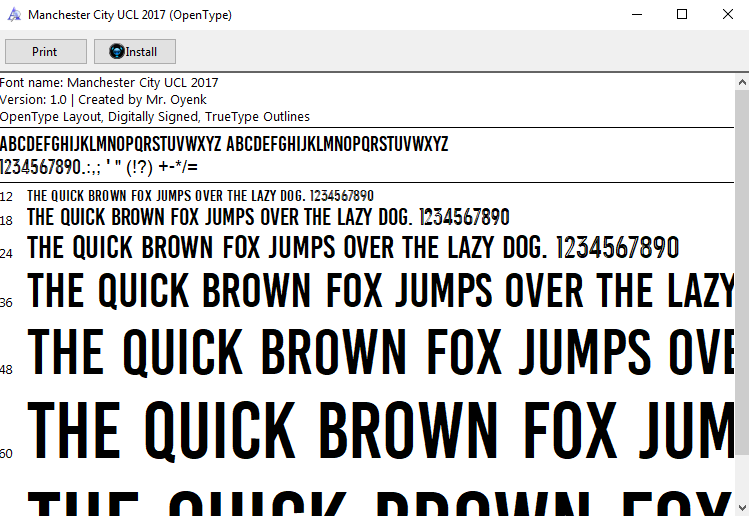Click the '36' size label
The width and height of the screenshot is (749, 516).
pyautogui.click(x=6, y=303)
